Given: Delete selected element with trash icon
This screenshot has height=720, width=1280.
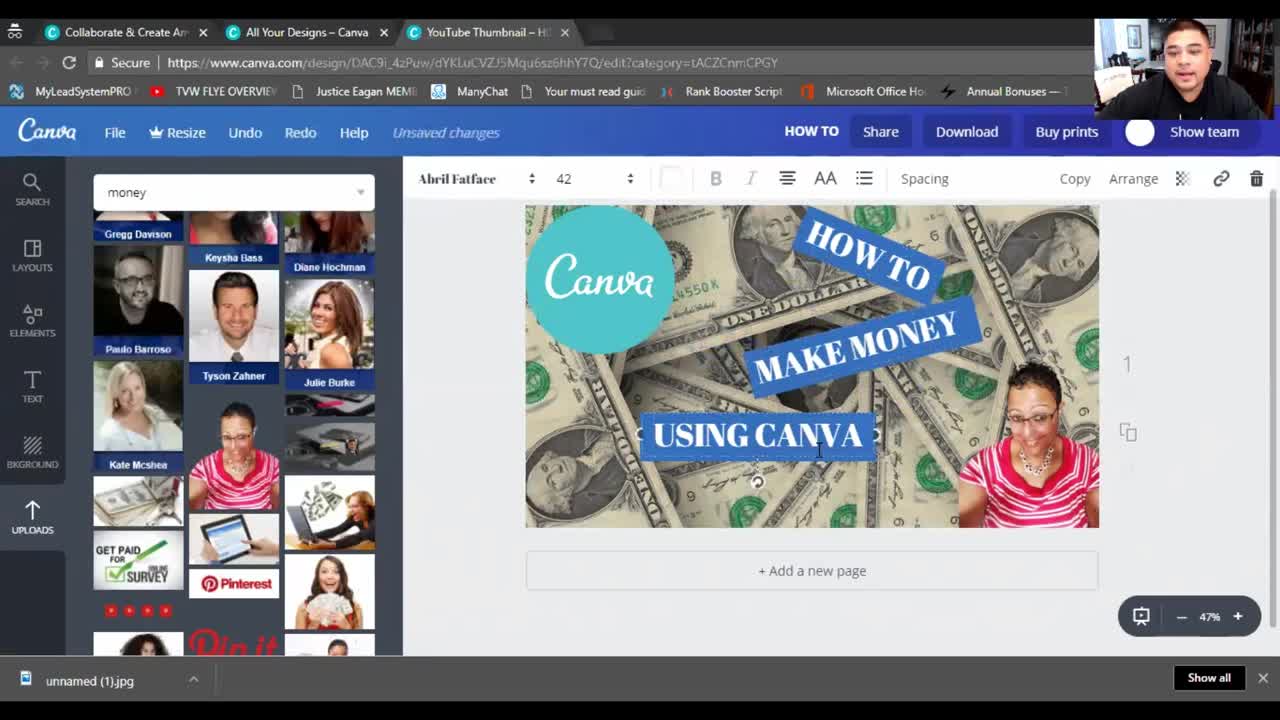Looking at the screenshot, I should click(1256, 179).
